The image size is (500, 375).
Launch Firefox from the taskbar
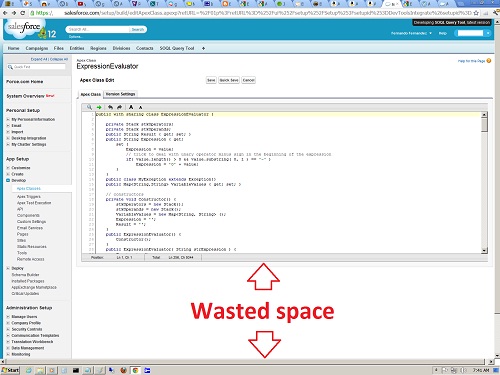pyautogui.click(x=123, y=370)
